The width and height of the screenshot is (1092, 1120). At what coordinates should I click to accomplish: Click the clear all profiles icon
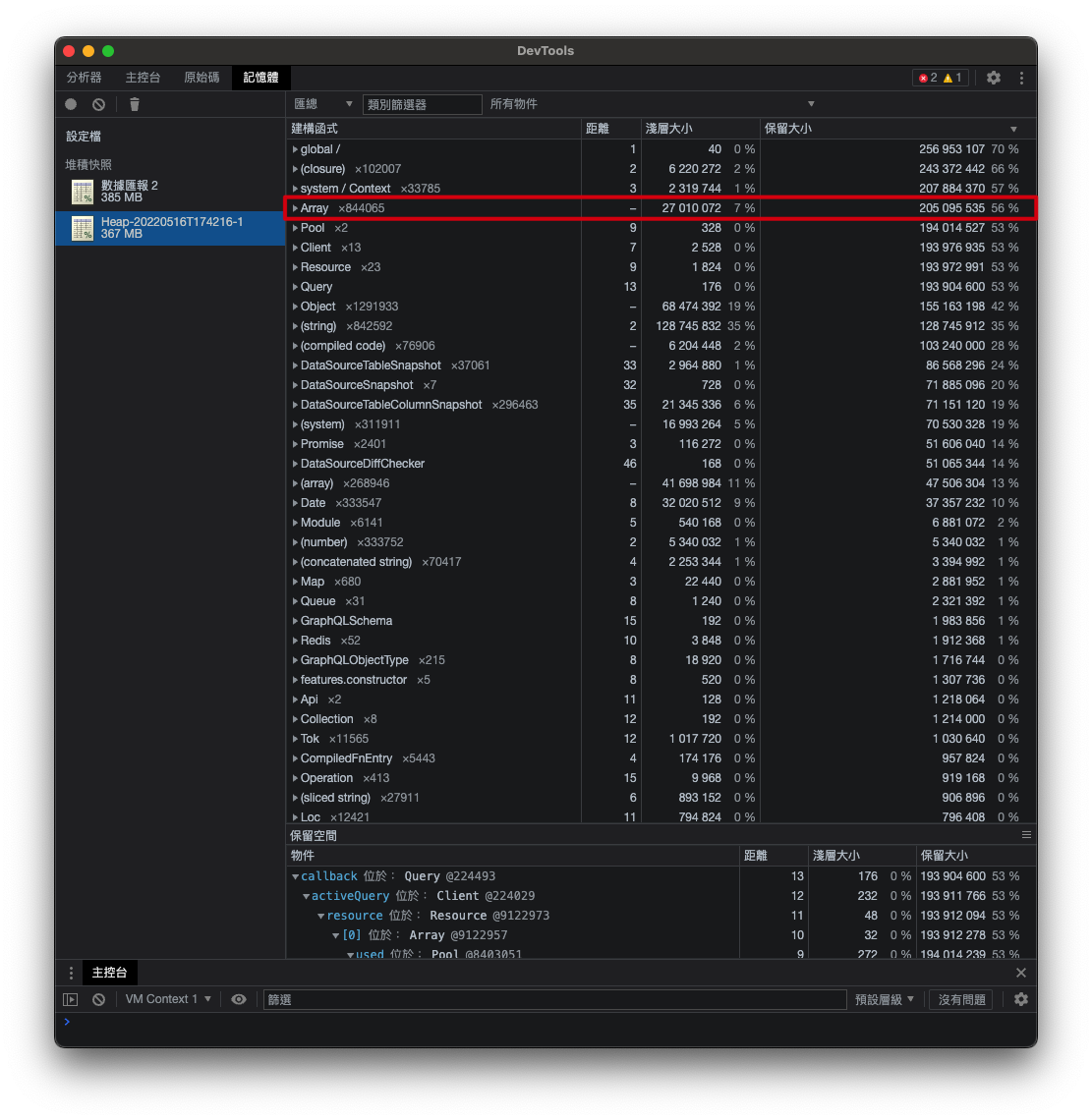coord(98,104)
